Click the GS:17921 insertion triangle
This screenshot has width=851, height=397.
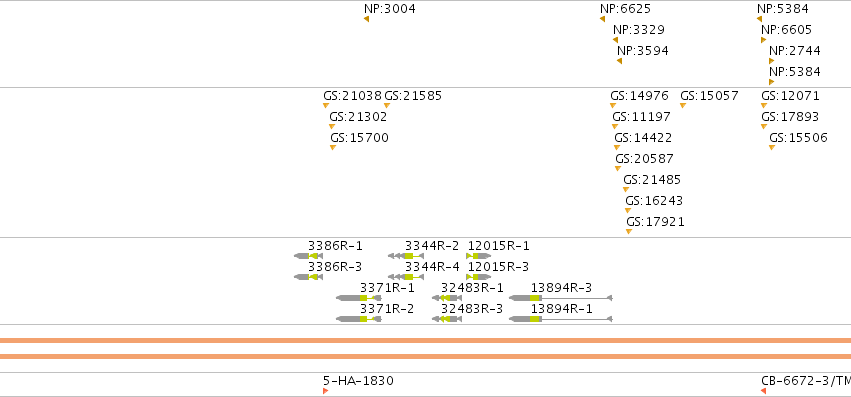point(629,232)
